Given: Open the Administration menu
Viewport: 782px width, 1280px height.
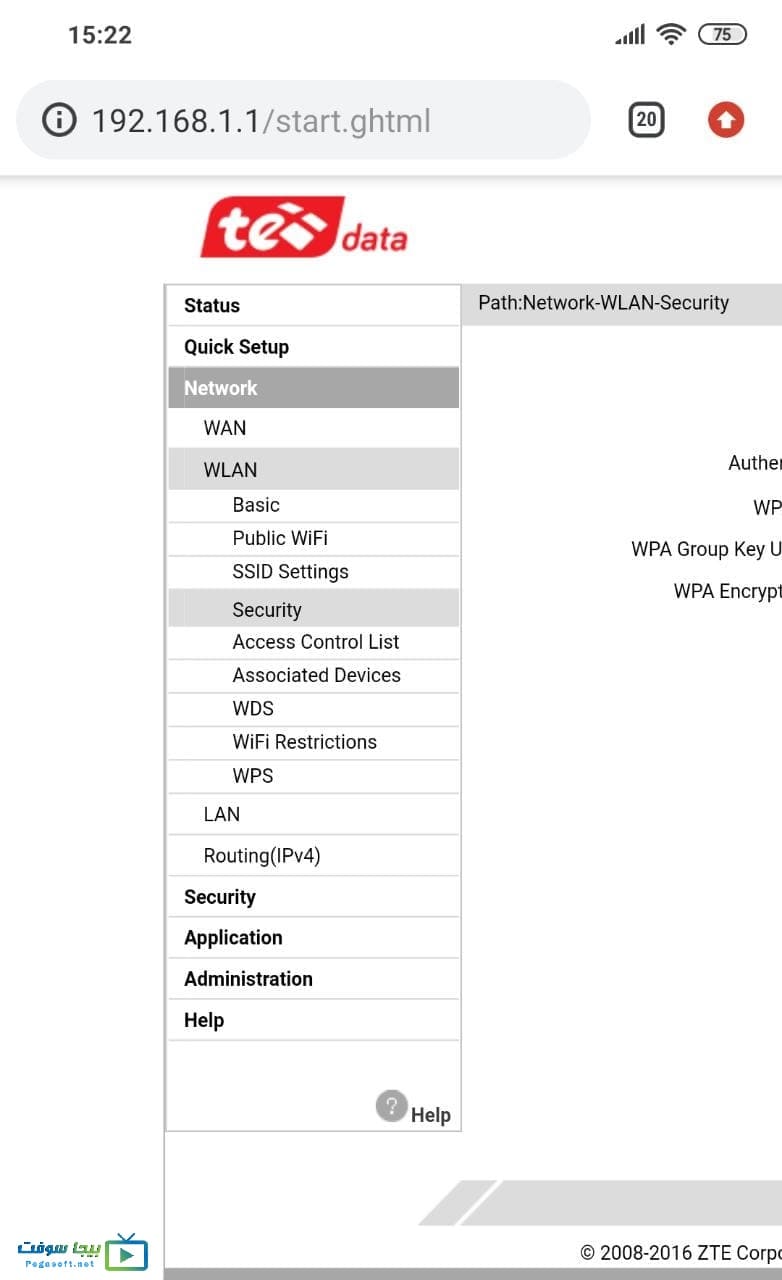Looking at the screenshot, I should (x=314, y=979).
